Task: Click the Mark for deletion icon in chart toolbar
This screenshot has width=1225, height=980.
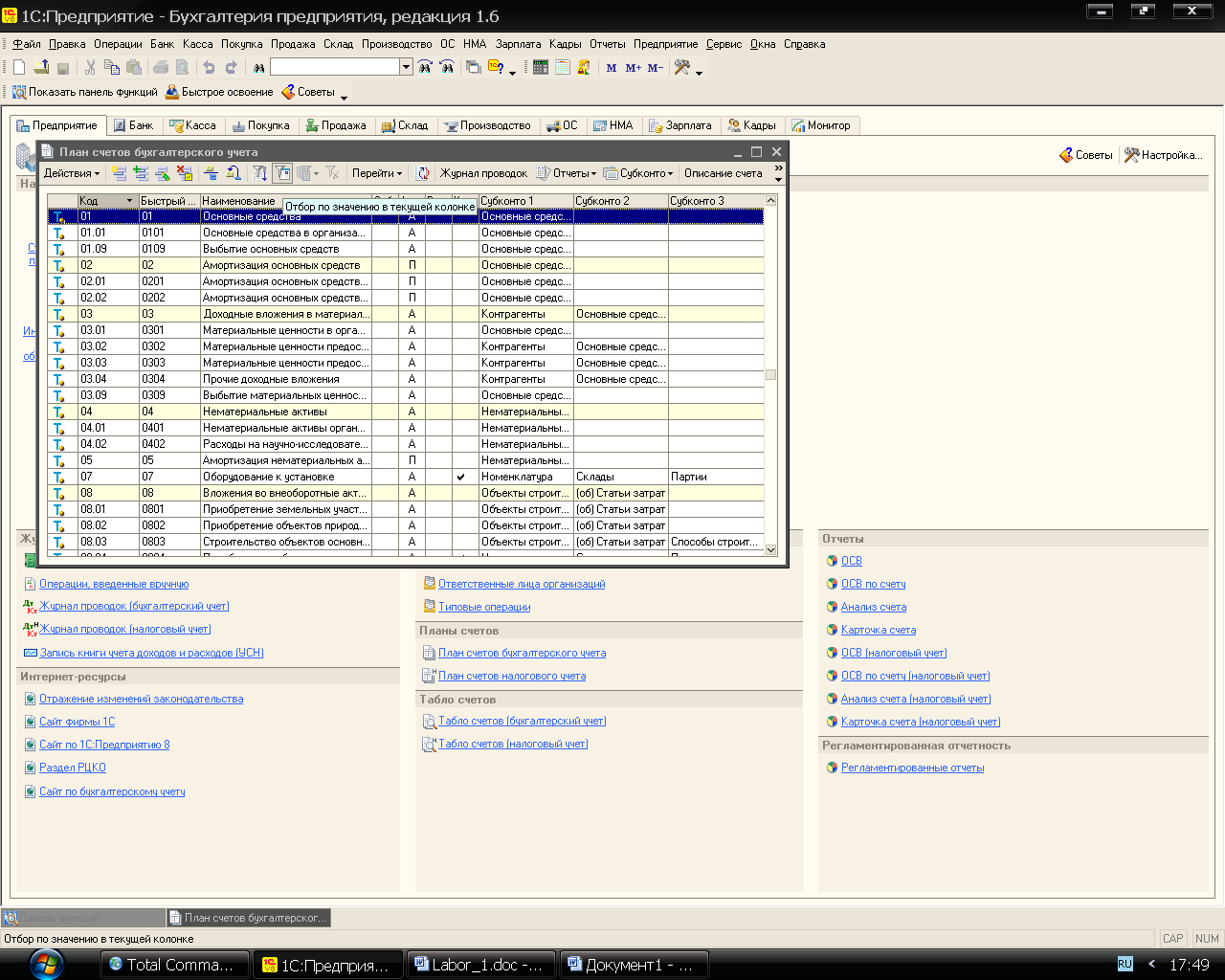Action: tap(186, 173)
